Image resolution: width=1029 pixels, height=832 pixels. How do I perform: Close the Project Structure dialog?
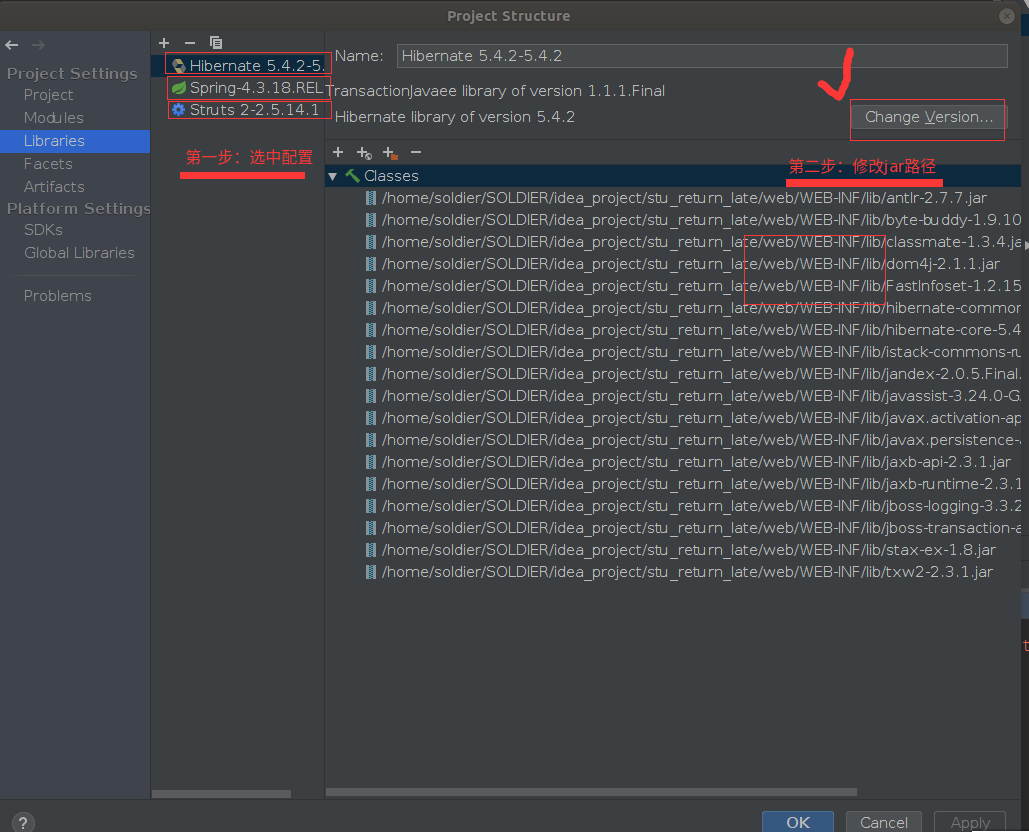click(x=1007, y=16)
